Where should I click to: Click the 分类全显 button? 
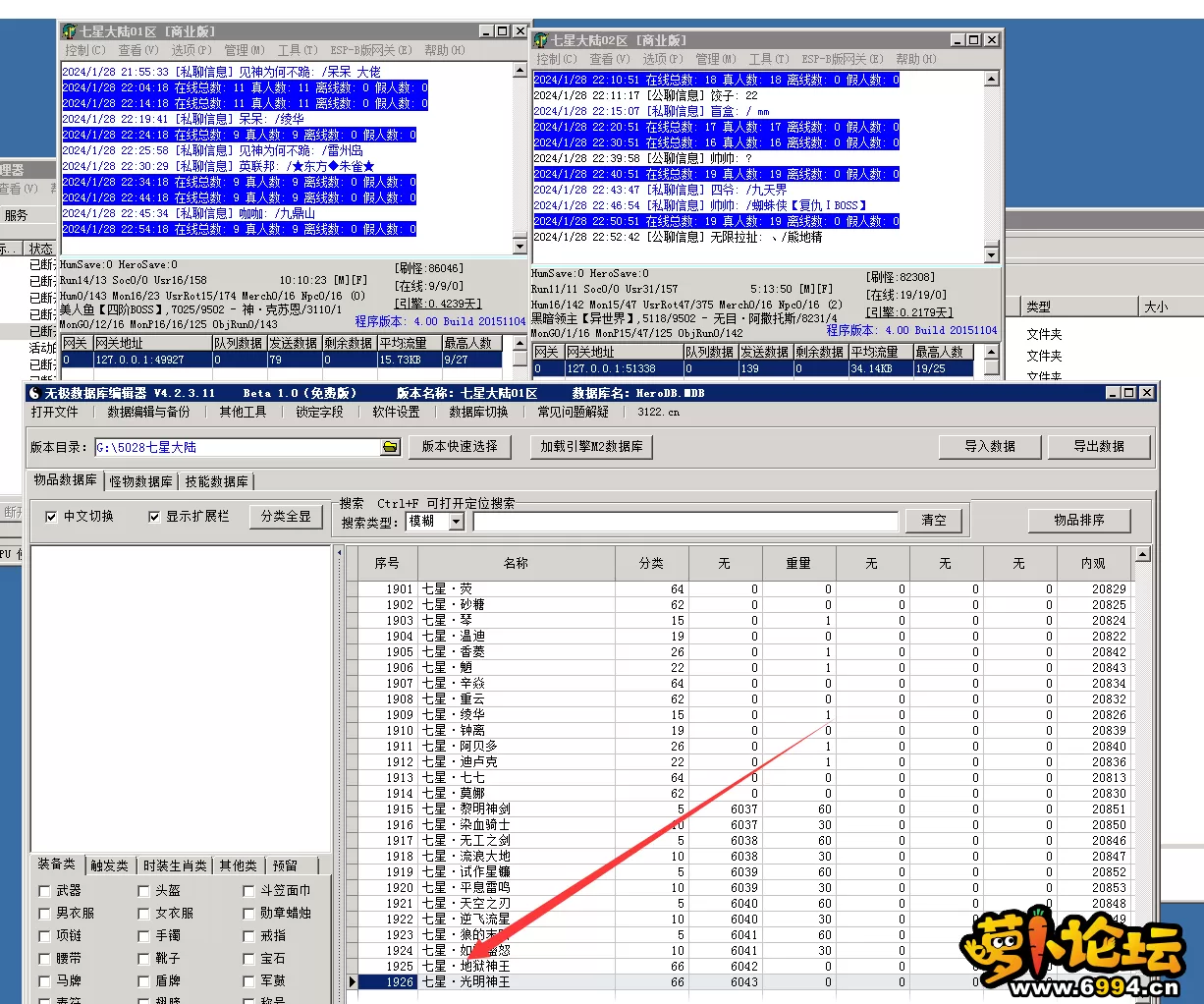(286, 517)
